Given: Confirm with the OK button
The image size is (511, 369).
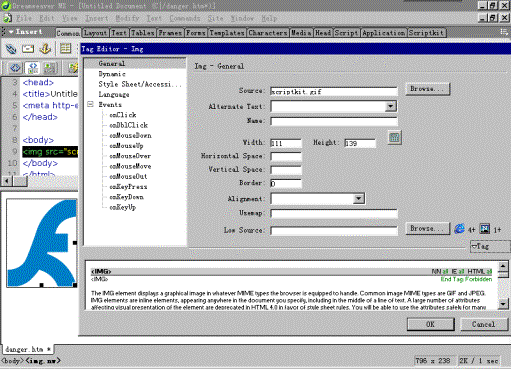Looking at the screenshot, I should 430,324.
